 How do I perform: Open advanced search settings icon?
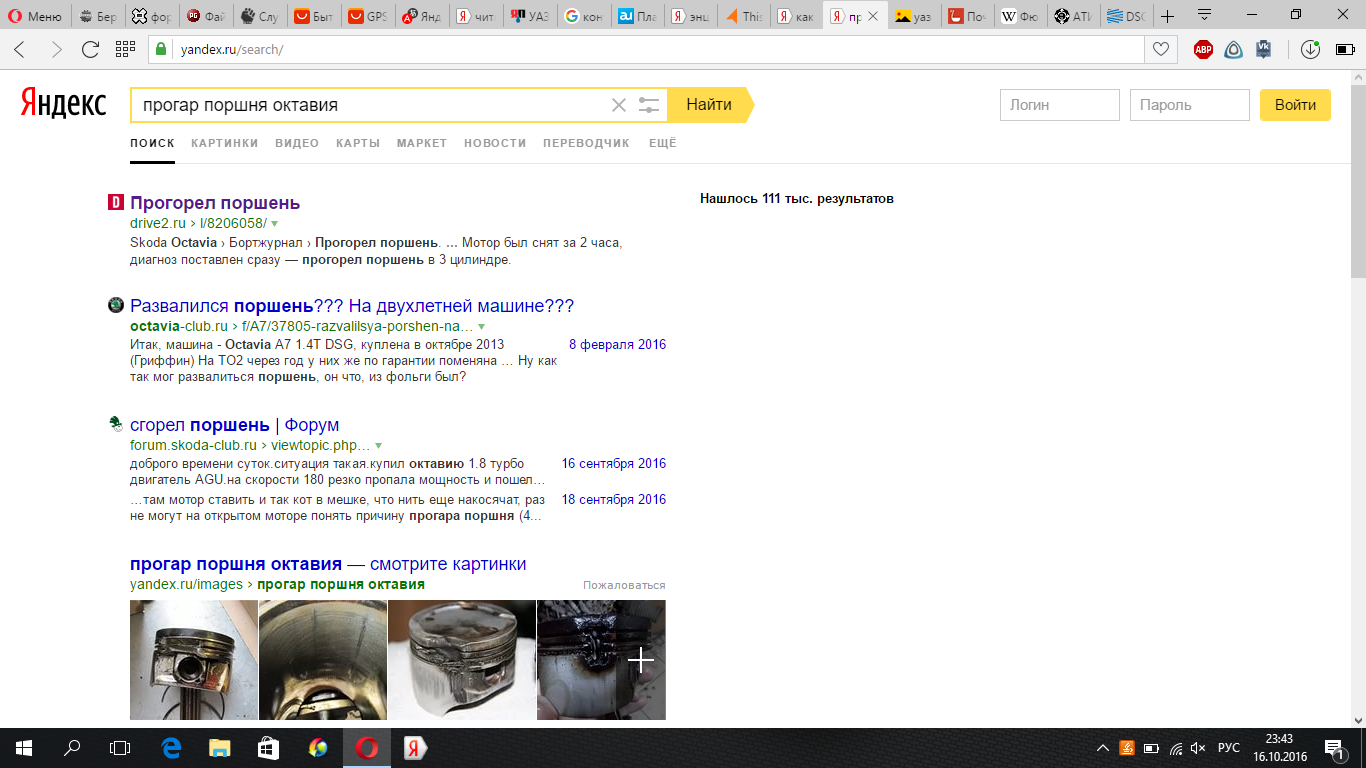649,105
